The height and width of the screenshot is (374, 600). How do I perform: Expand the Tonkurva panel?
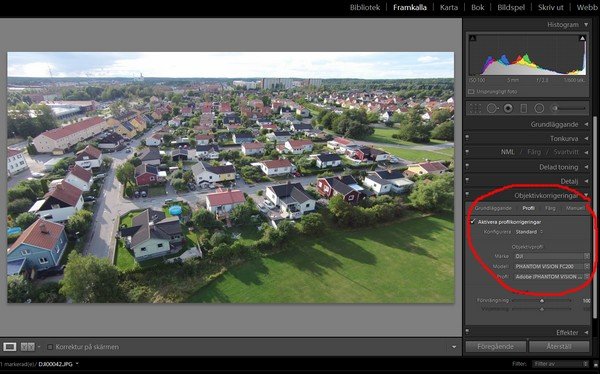click(586, 139)
